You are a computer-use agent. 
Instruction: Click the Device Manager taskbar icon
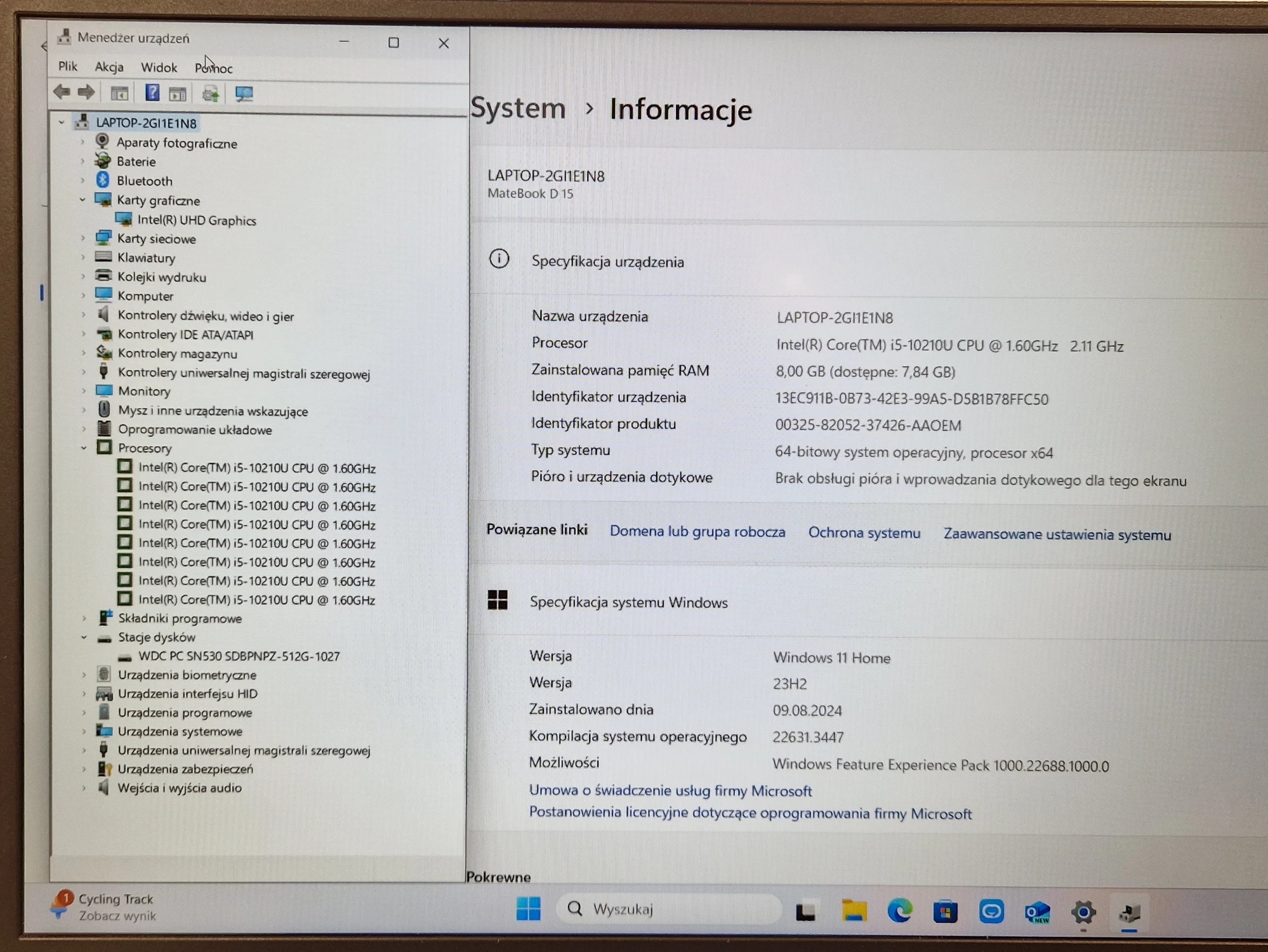tap(1130, 913)
